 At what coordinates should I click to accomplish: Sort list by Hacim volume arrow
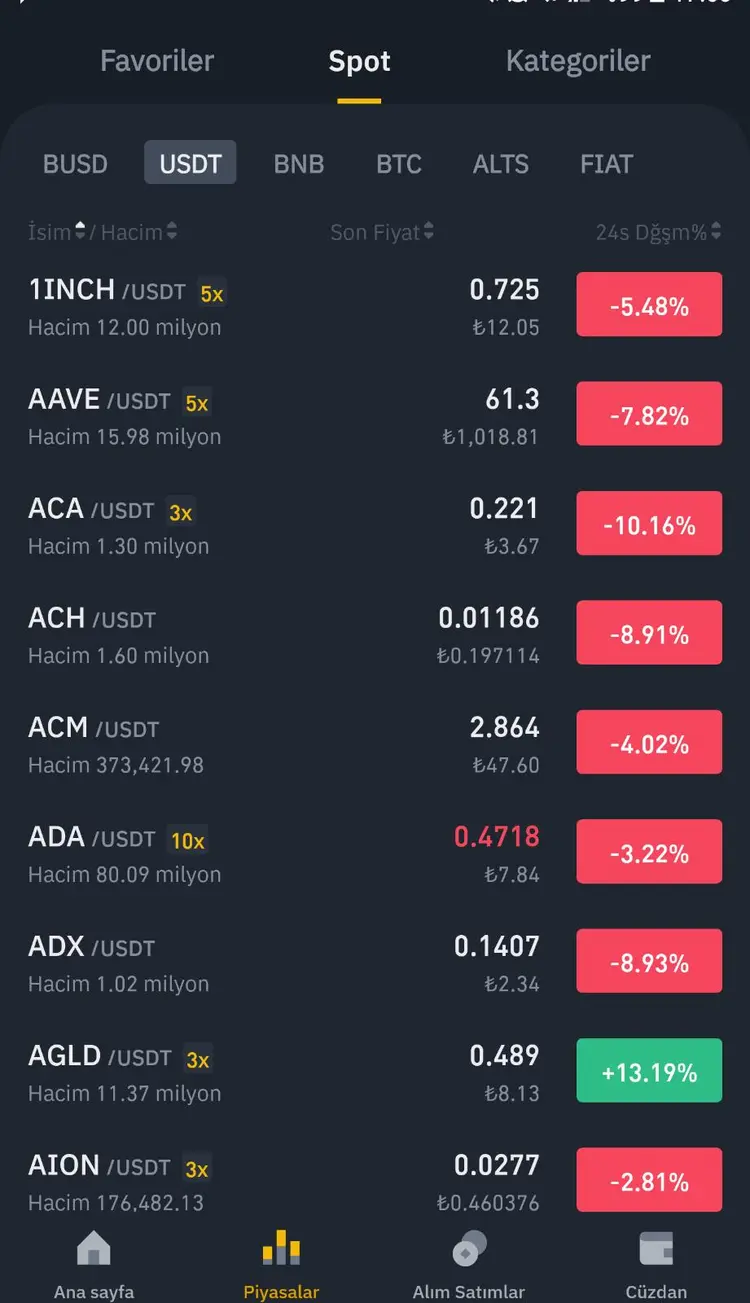tap(172, 232)
